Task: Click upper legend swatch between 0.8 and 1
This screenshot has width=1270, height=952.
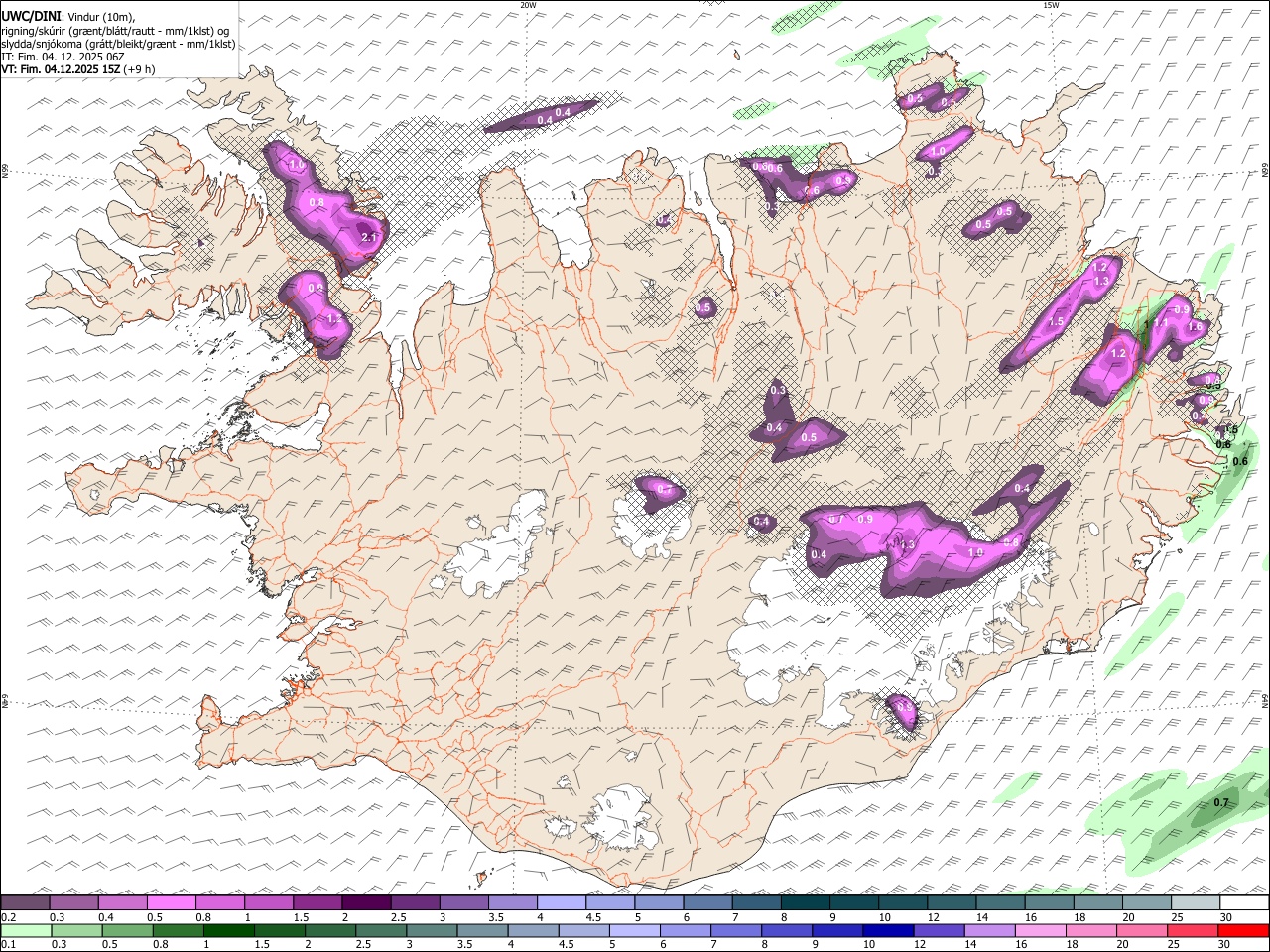Action: click(x=219, y=902)
